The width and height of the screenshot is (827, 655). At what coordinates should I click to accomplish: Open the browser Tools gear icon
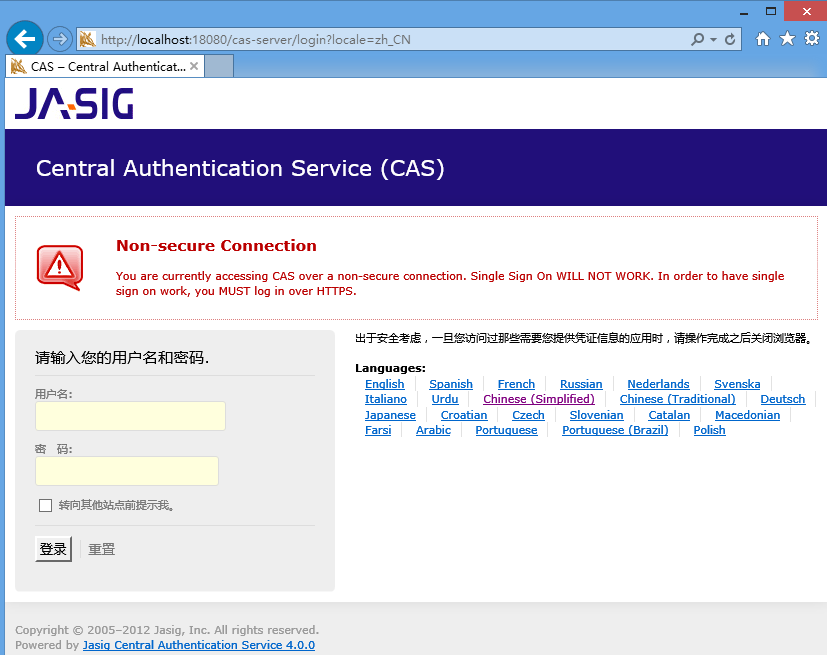pos(812,38)
